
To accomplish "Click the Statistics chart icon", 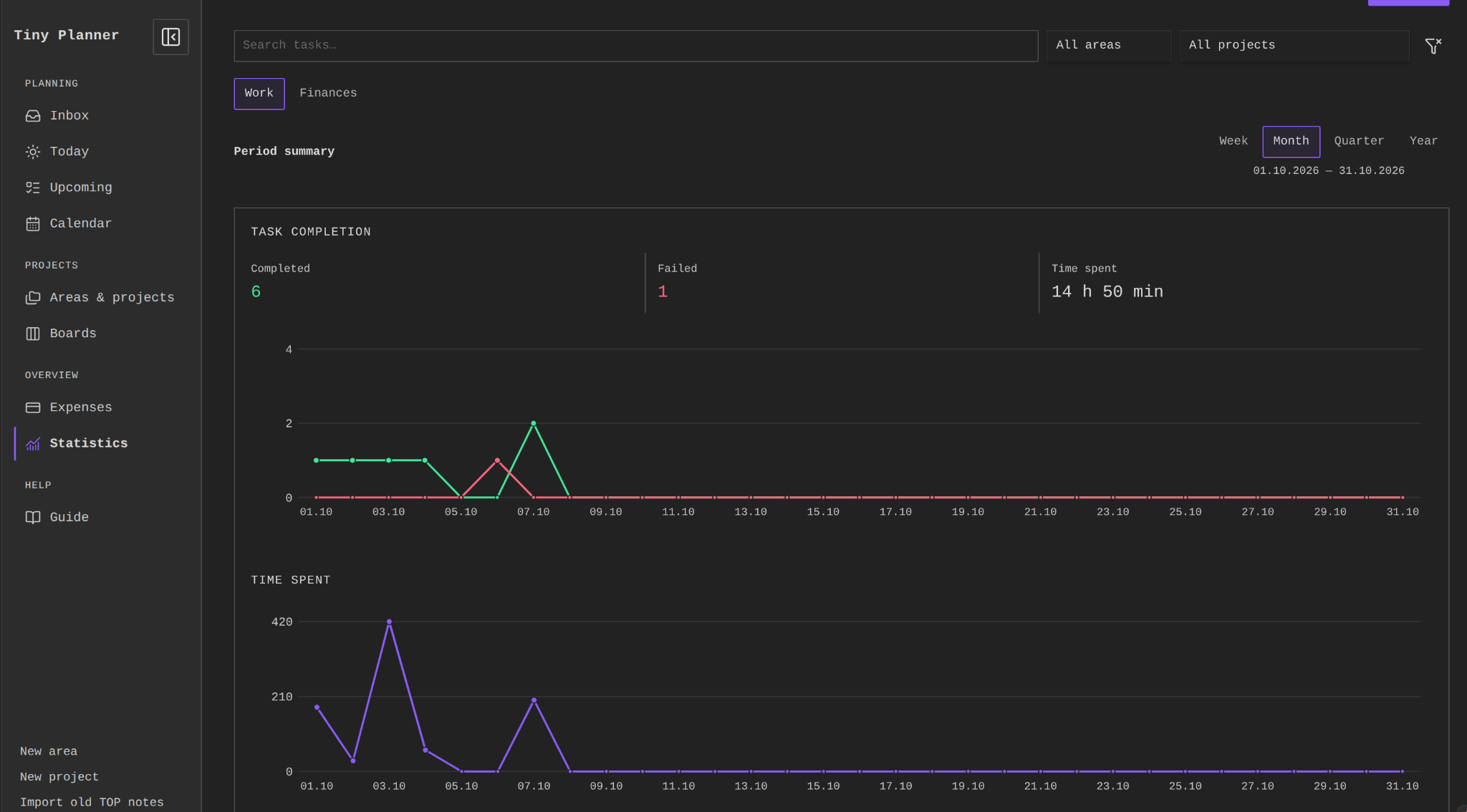I will point(33,444).
